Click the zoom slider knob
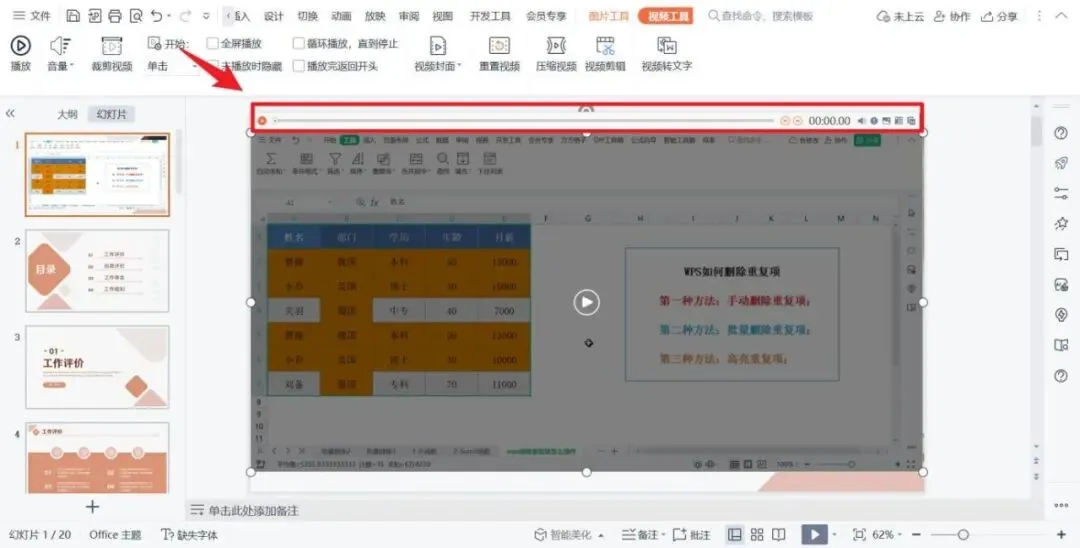This screenshot has height=548, width=1080. click(x=964, y=535)
